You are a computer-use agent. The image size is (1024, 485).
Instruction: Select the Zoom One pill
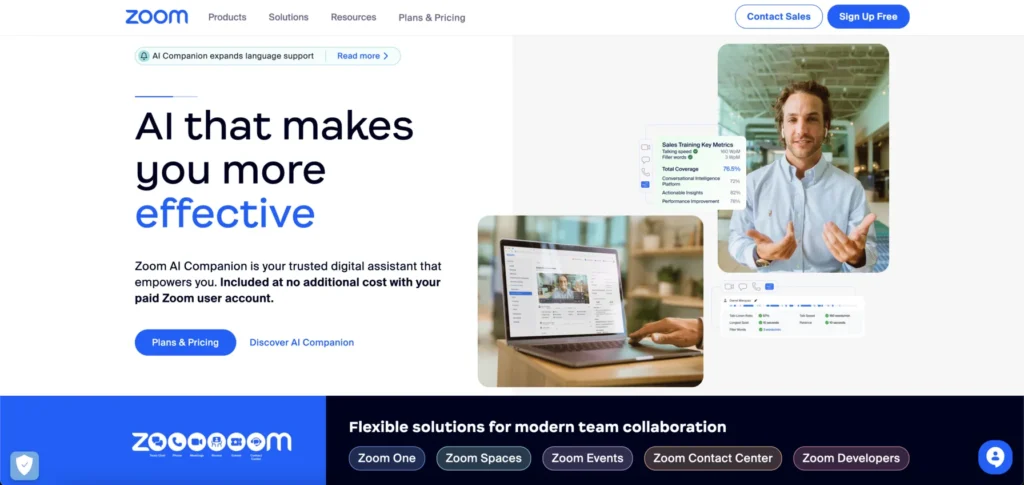(x=387, y=458)
